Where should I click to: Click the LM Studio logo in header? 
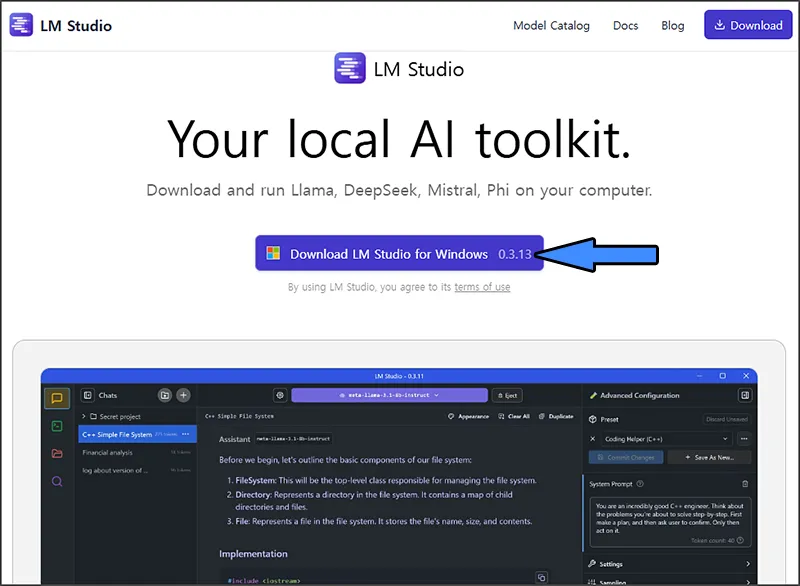pyautogui.click(x=61, y=26)
